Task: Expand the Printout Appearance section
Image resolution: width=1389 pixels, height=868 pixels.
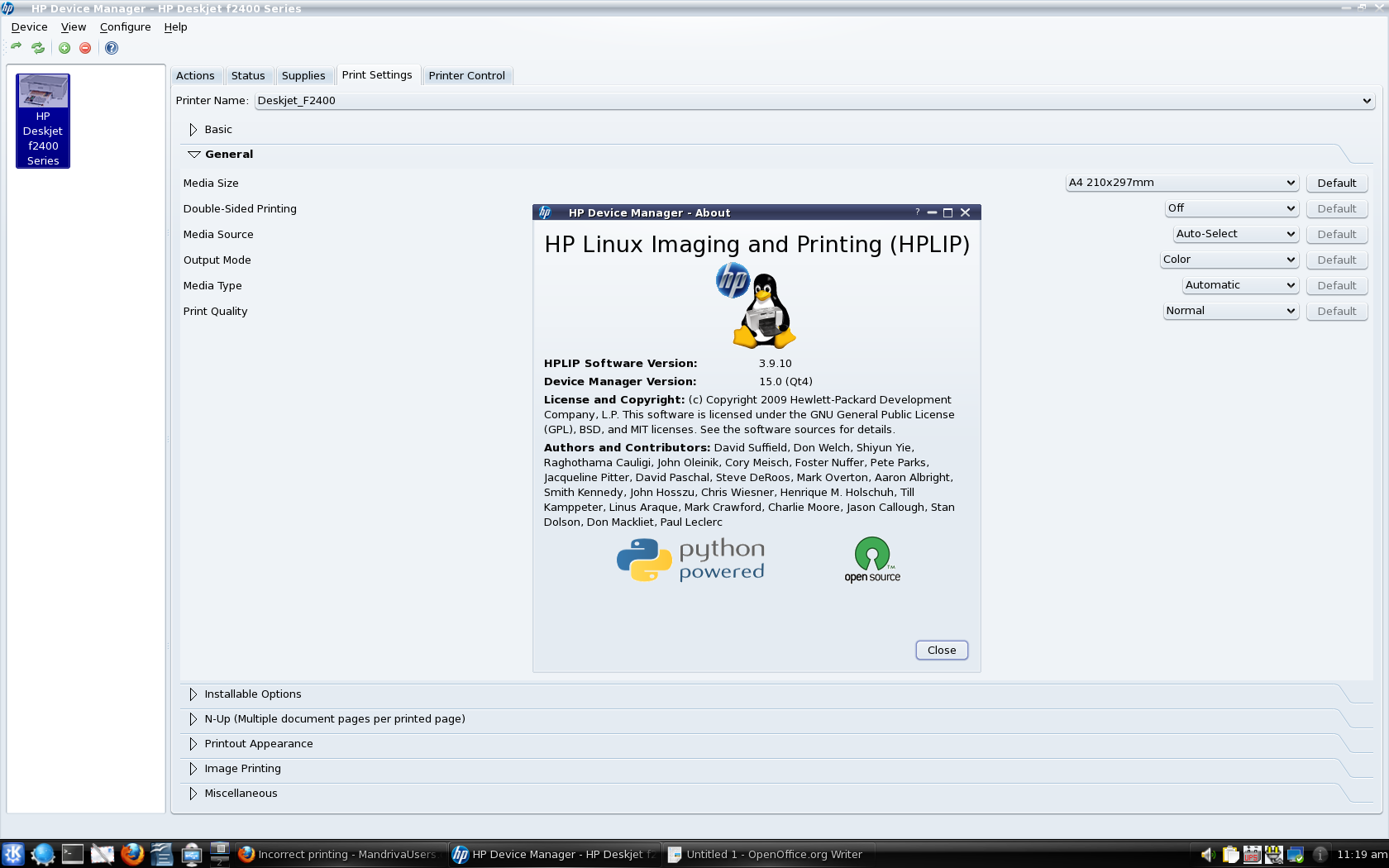Action: pos(193,744)
